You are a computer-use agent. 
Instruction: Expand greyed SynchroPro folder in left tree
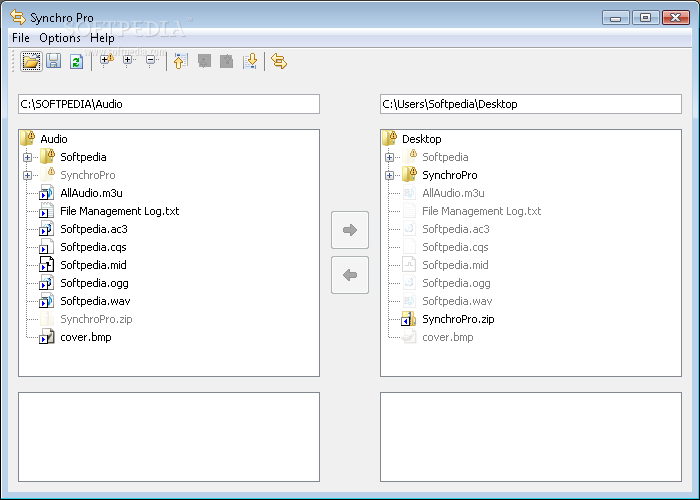[27, 175]
